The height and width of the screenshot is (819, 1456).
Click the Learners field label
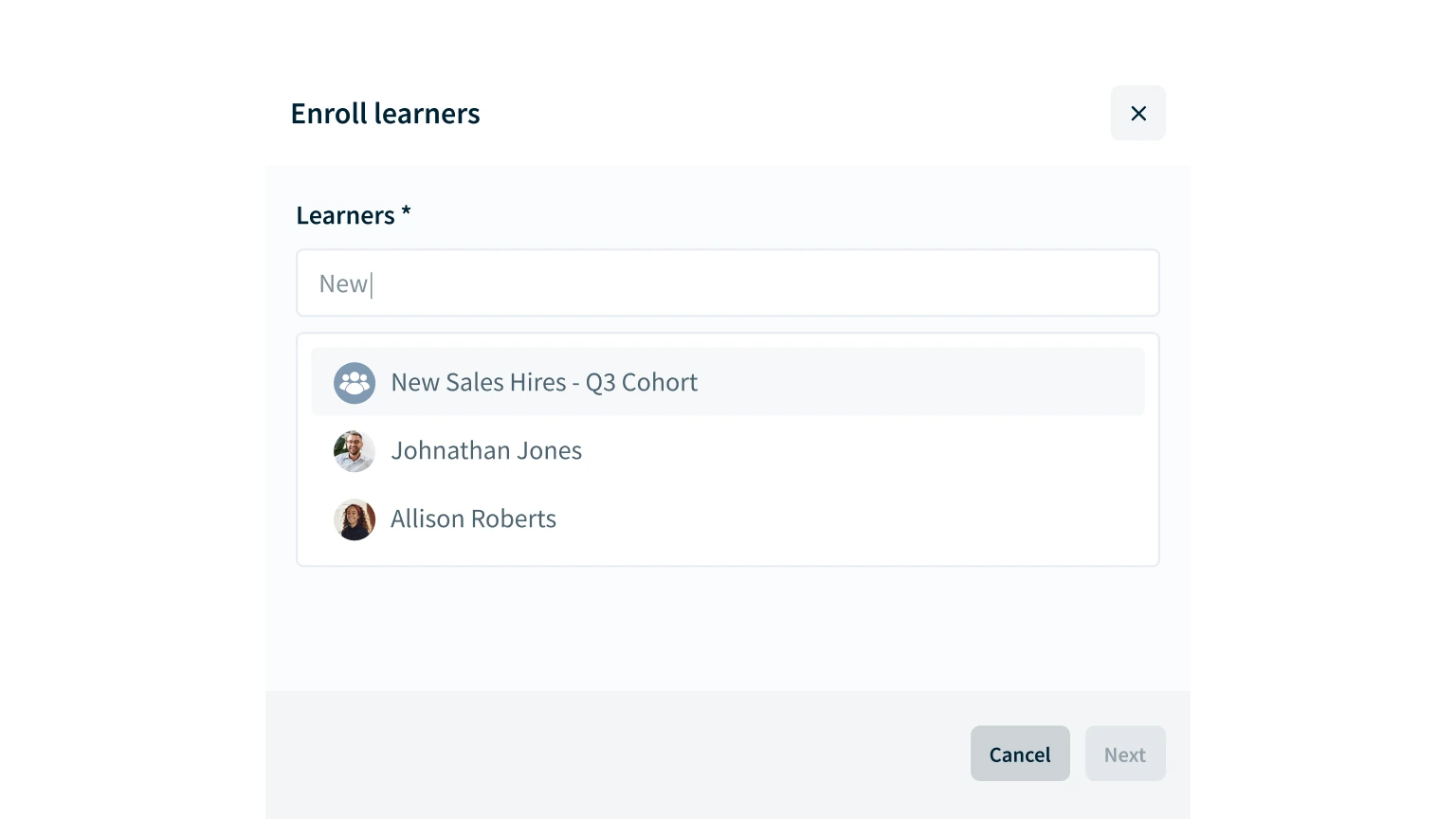[345, 216]
